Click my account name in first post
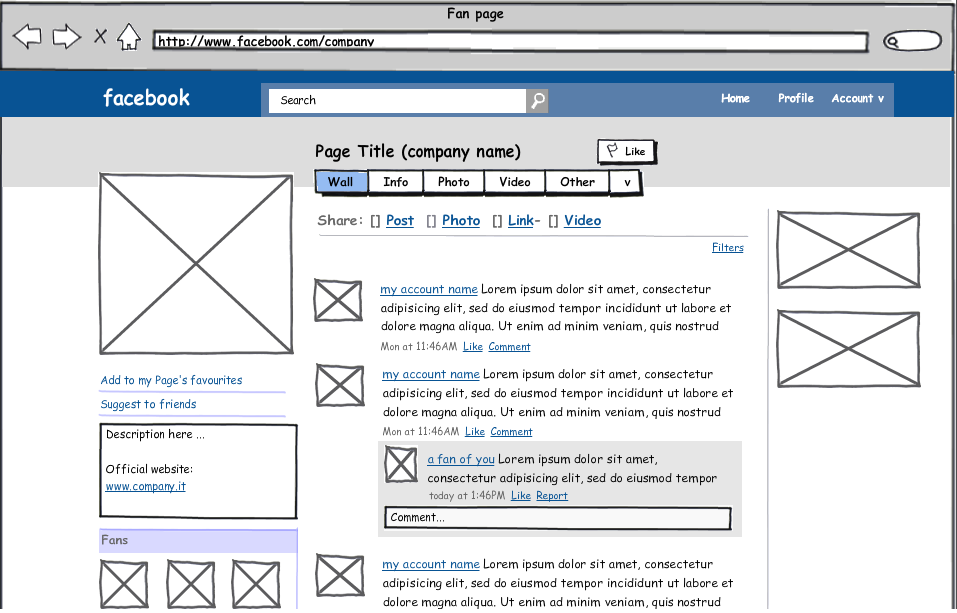Viewport: 957px width, 613px height. (x=429, y=289)
